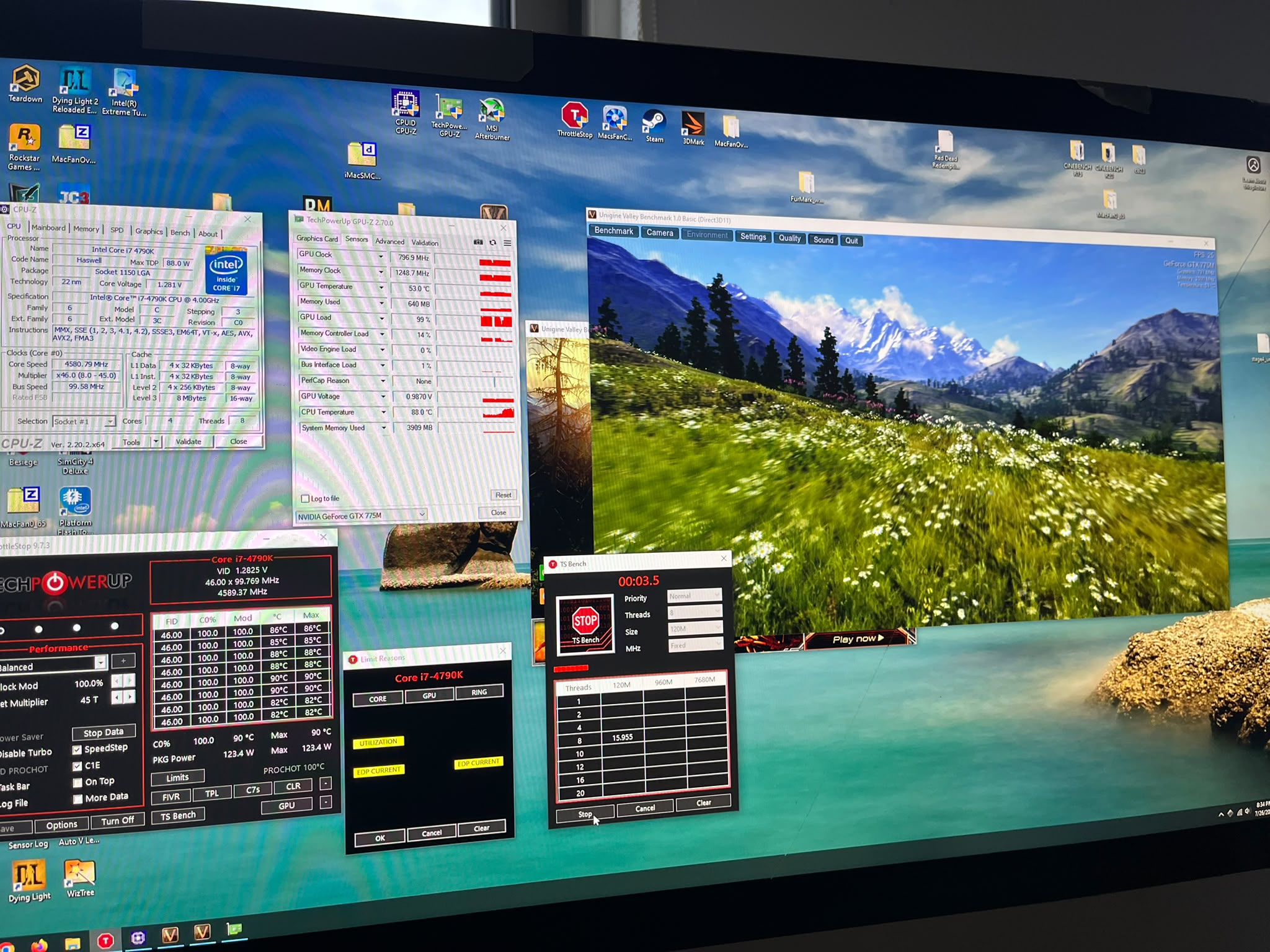Click the dropdown arrow beside CPU-Z Tools
The width and height of the screenshot is (1270, 952).
coord(156,442)
